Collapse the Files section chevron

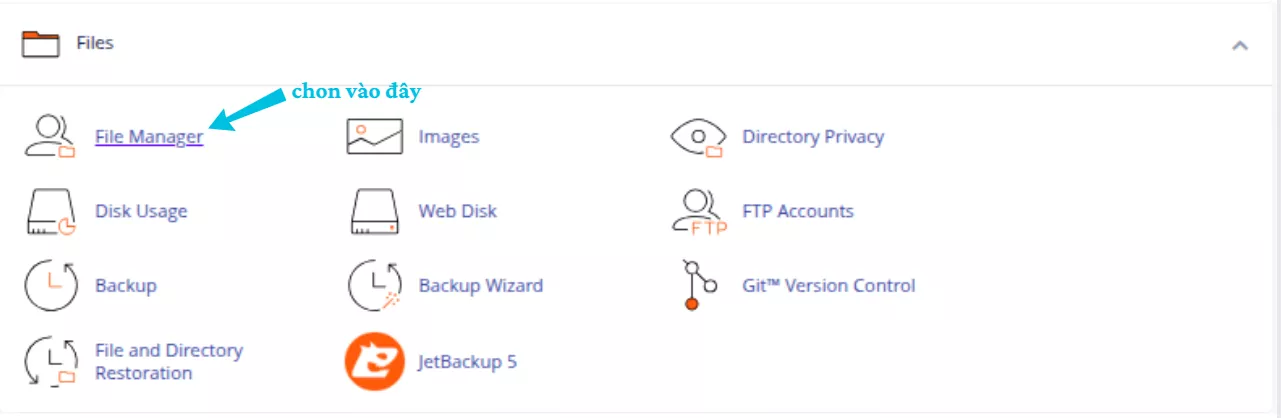pos(1240,45)
